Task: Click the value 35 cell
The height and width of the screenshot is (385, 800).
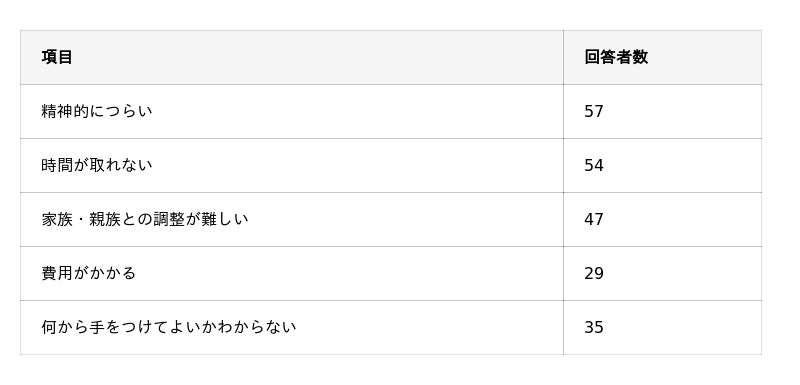Action: [x=662, y=327]
